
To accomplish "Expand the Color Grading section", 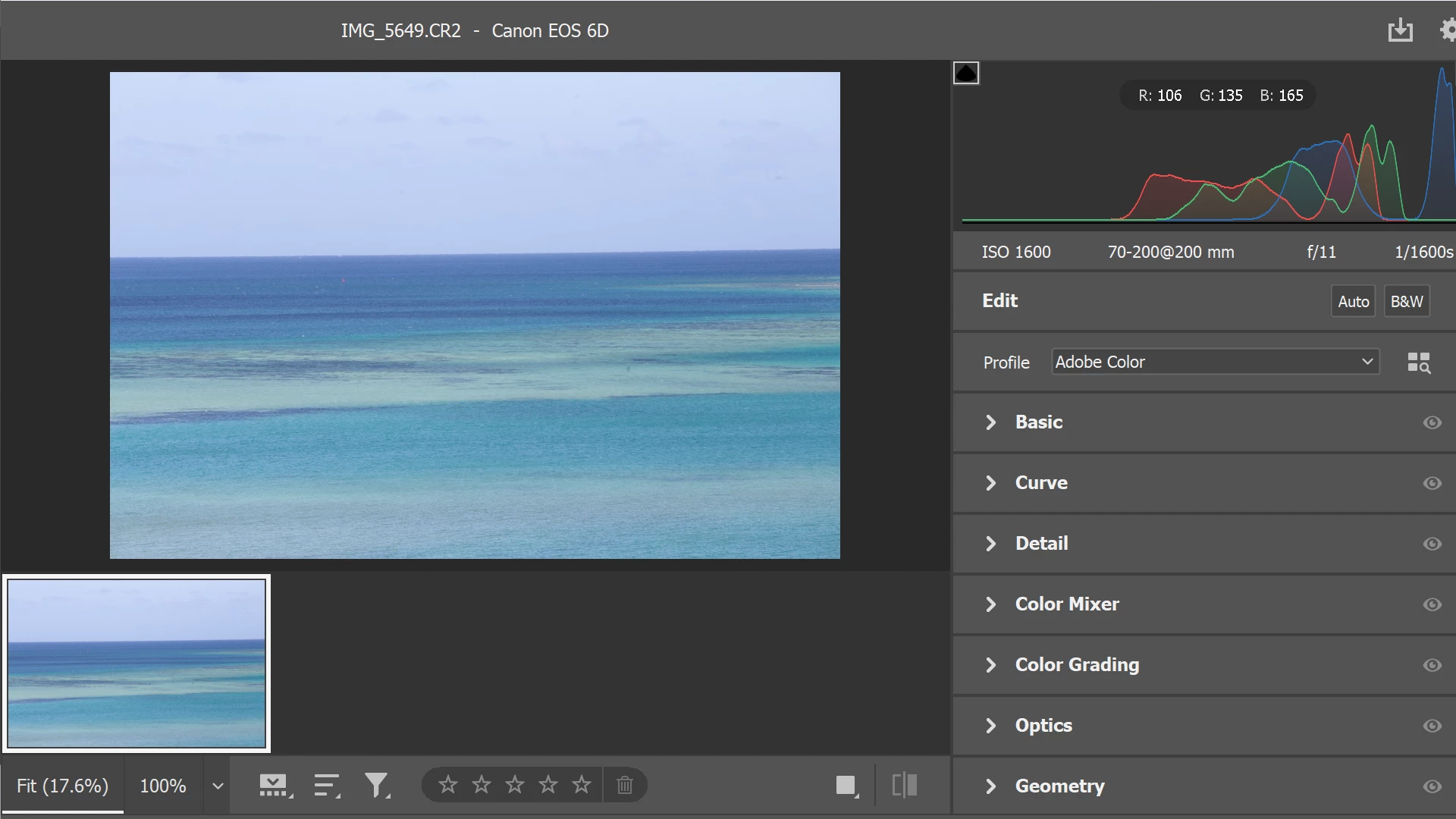I will click(1076, 665).
